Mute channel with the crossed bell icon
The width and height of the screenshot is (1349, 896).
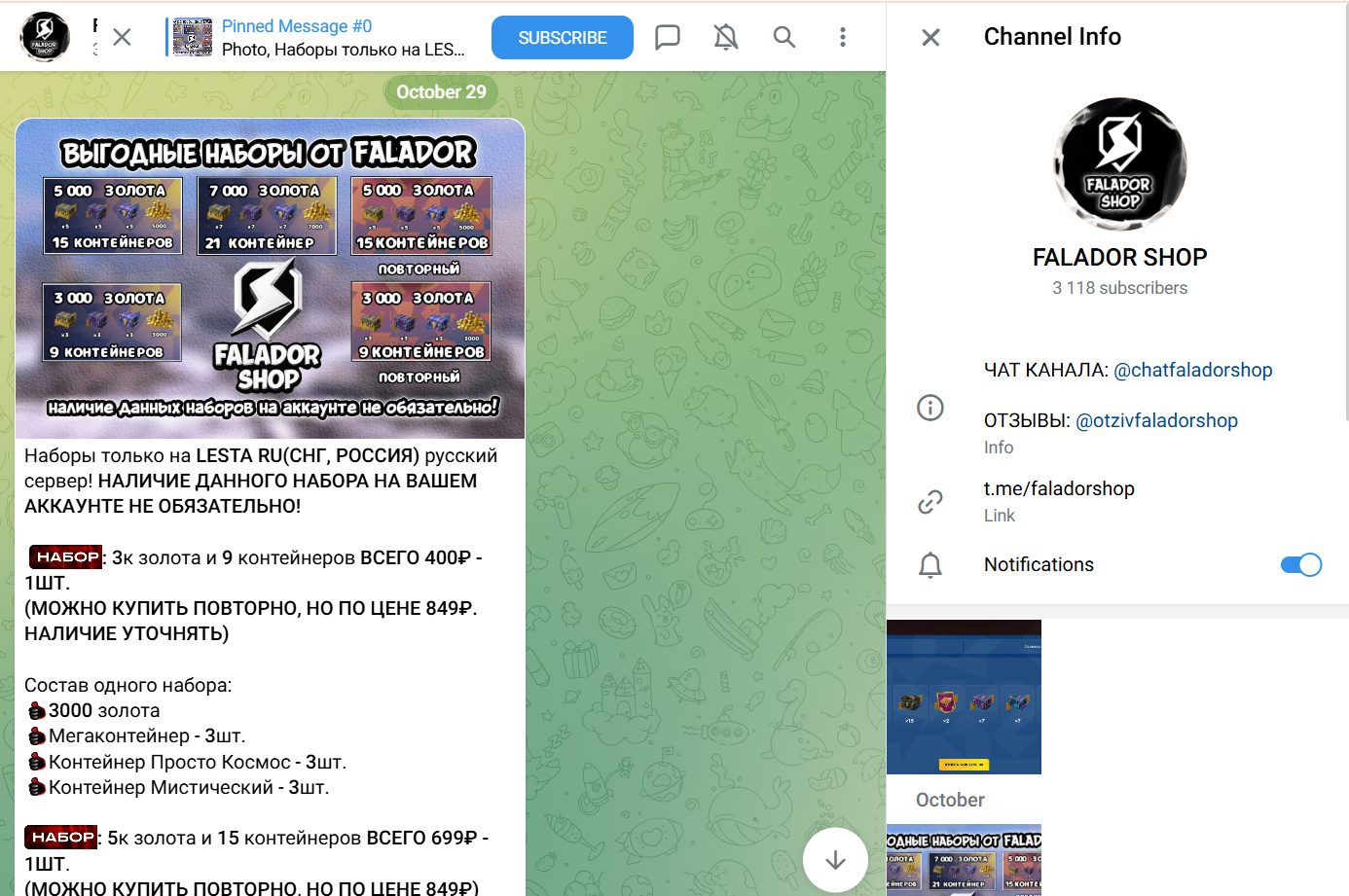click(726, 37)
